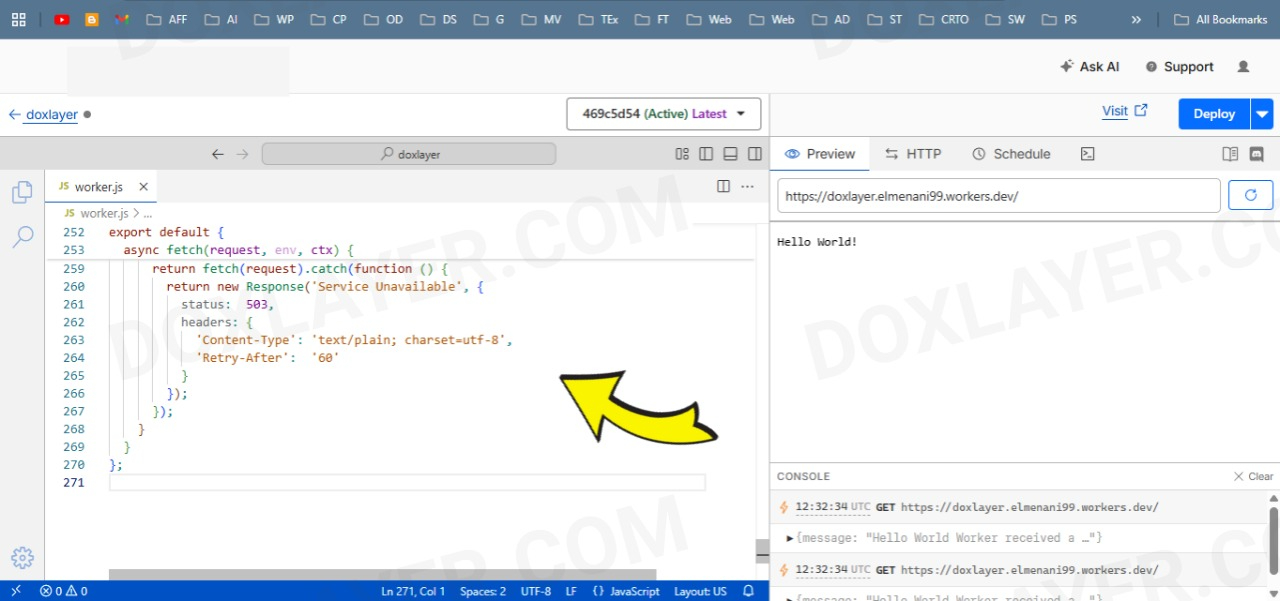This screenshot has width=1280, height=601.
Task: Expand the first console message object
Action: (790, 538)
